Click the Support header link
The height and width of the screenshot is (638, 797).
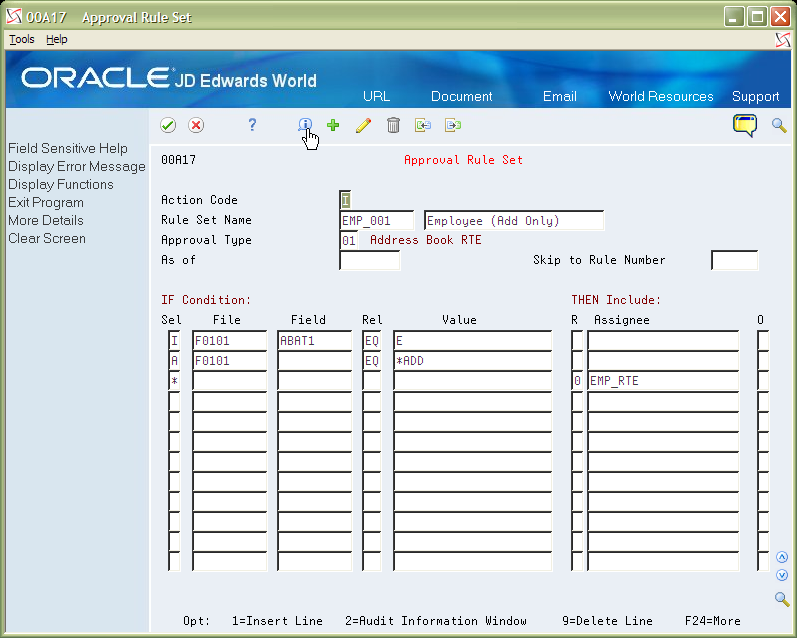[755, 96]
